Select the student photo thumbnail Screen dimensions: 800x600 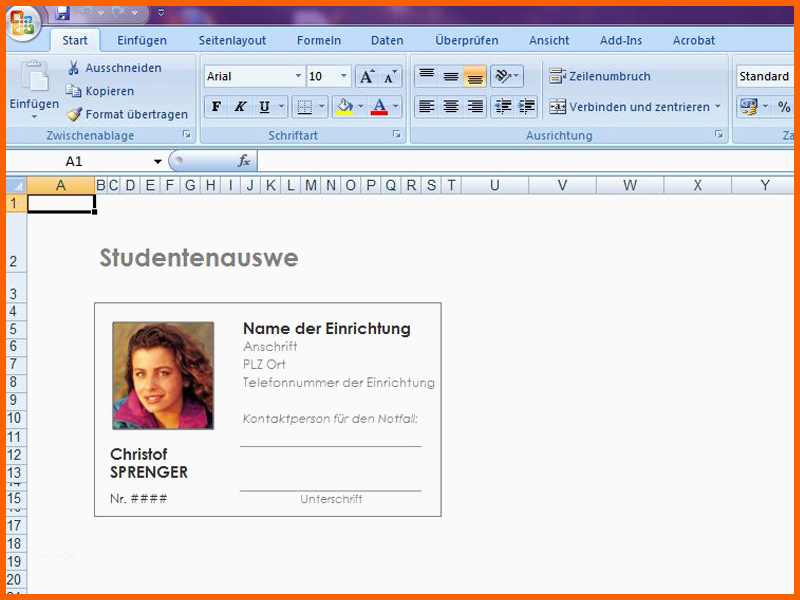pyautogui.click(x=163, y=375)
